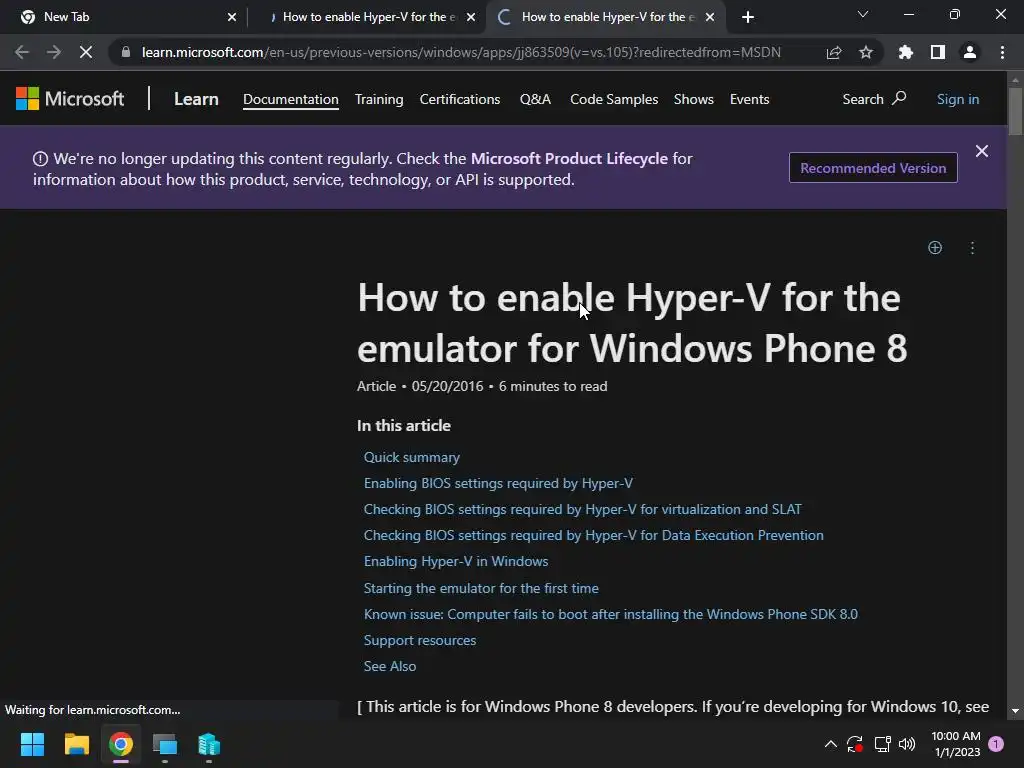Go to Learn home link
Screen dimensions: 1024x768
click(x=196, y=99)
